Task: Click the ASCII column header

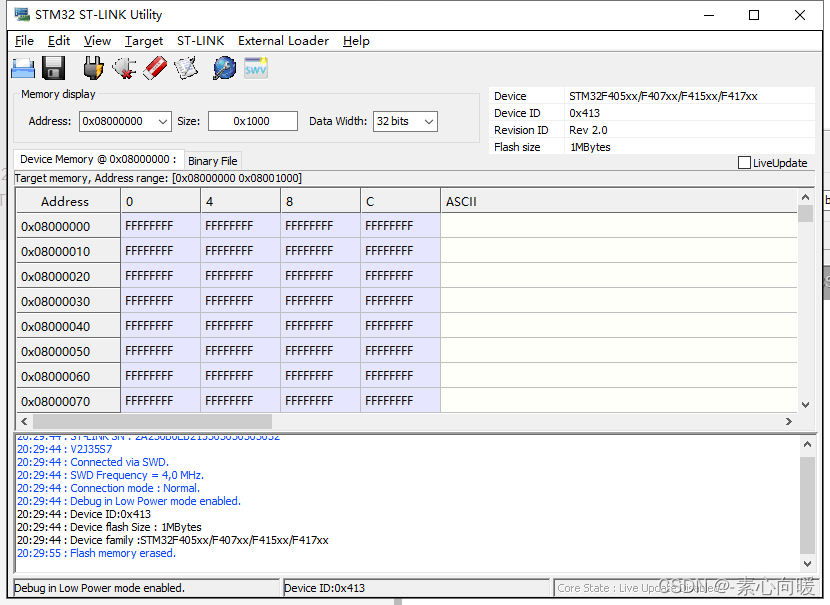Action: click(x=618, y=202)
